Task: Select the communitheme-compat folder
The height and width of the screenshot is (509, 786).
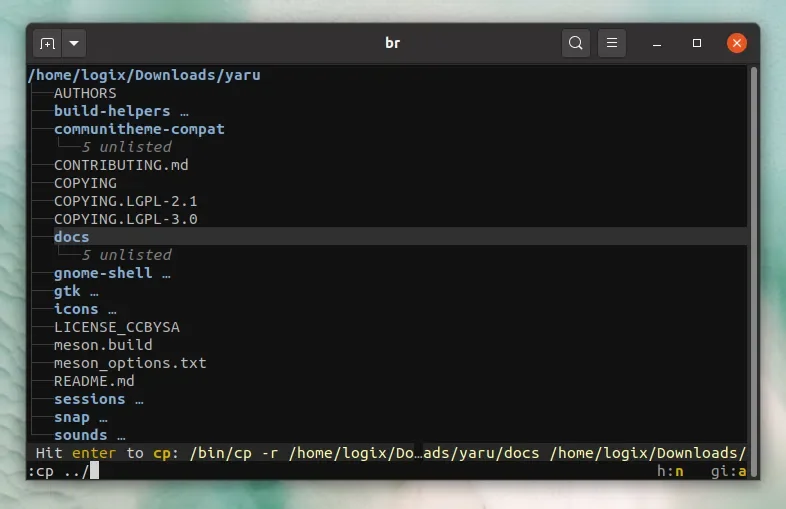Action: 139,129
